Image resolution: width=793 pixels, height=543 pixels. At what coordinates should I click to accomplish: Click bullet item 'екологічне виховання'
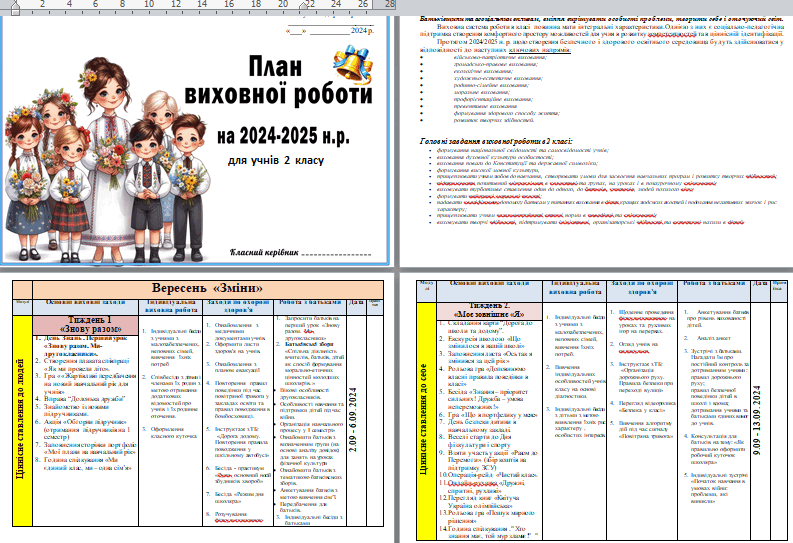pos(483,71)
